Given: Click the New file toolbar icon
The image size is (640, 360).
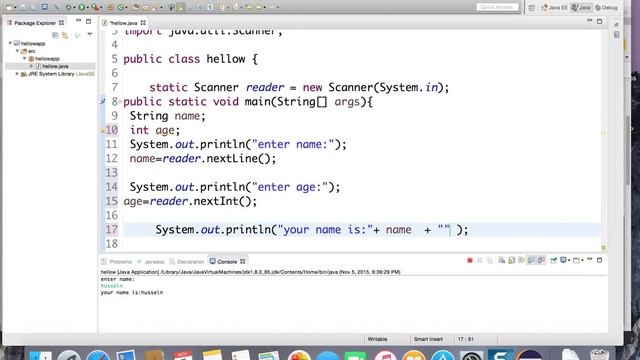Looking at the screenshot, I should [x=9, y=7].
